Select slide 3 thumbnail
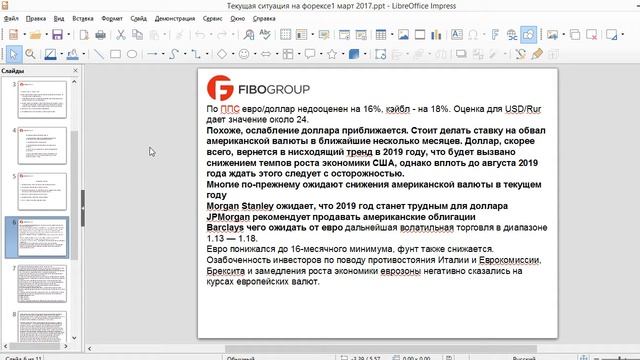This screenshot has width=640, height=360. pyautogui.click(x=42, y=99)
